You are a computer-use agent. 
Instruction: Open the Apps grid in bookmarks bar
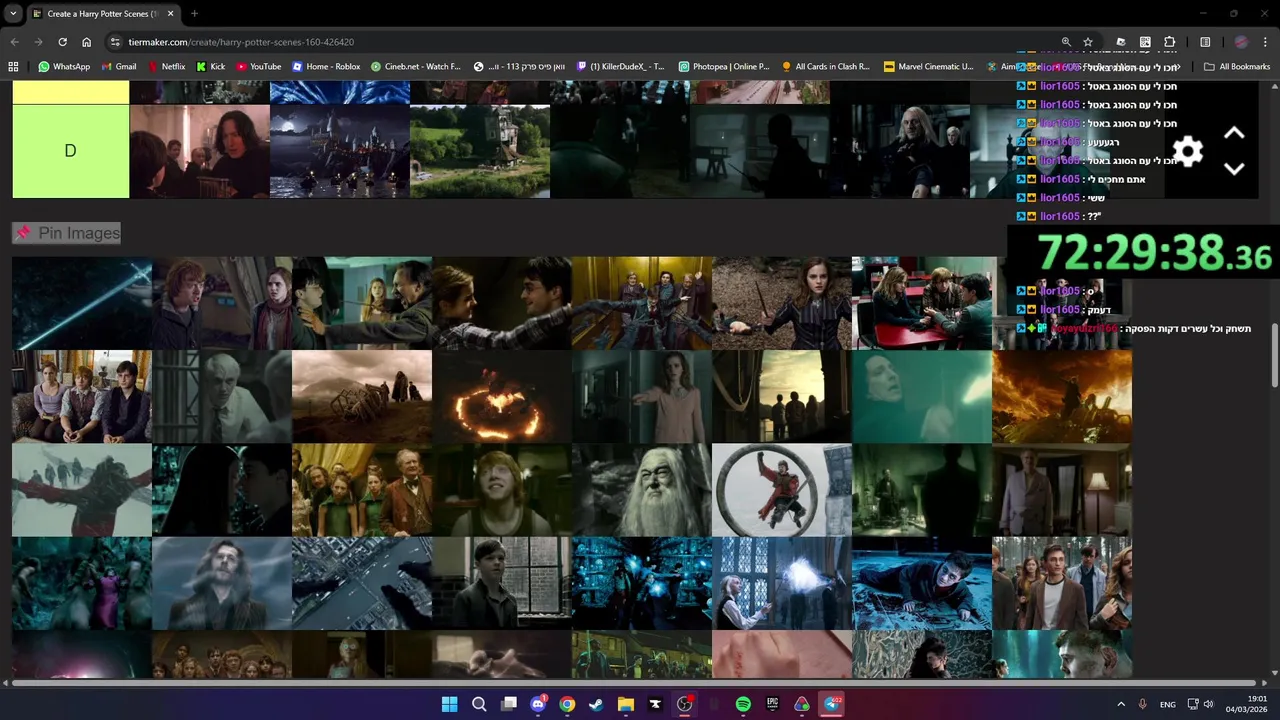tap(13, 67)
